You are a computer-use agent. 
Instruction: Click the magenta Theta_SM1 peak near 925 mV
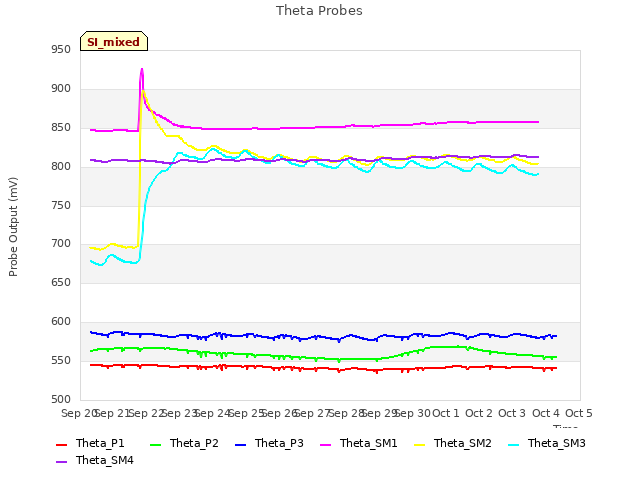(x=142, y=69)
